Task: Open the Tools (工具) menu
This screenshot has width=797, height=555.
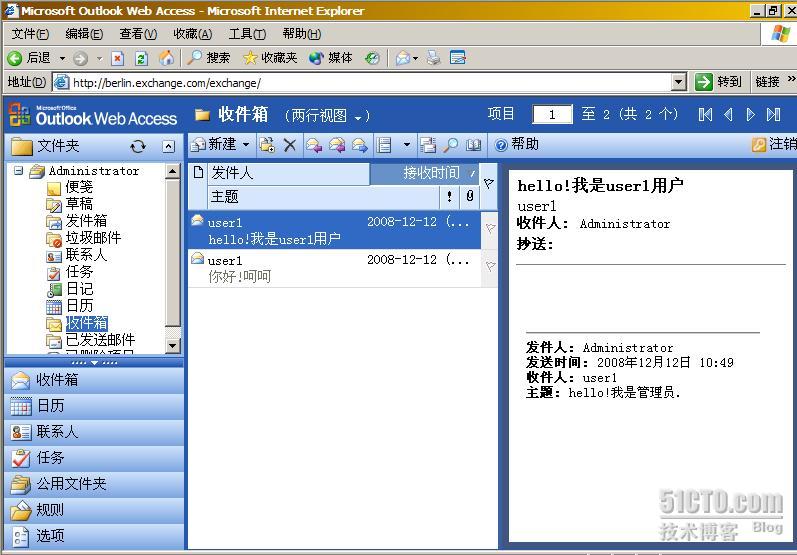Action: point(247,34)
